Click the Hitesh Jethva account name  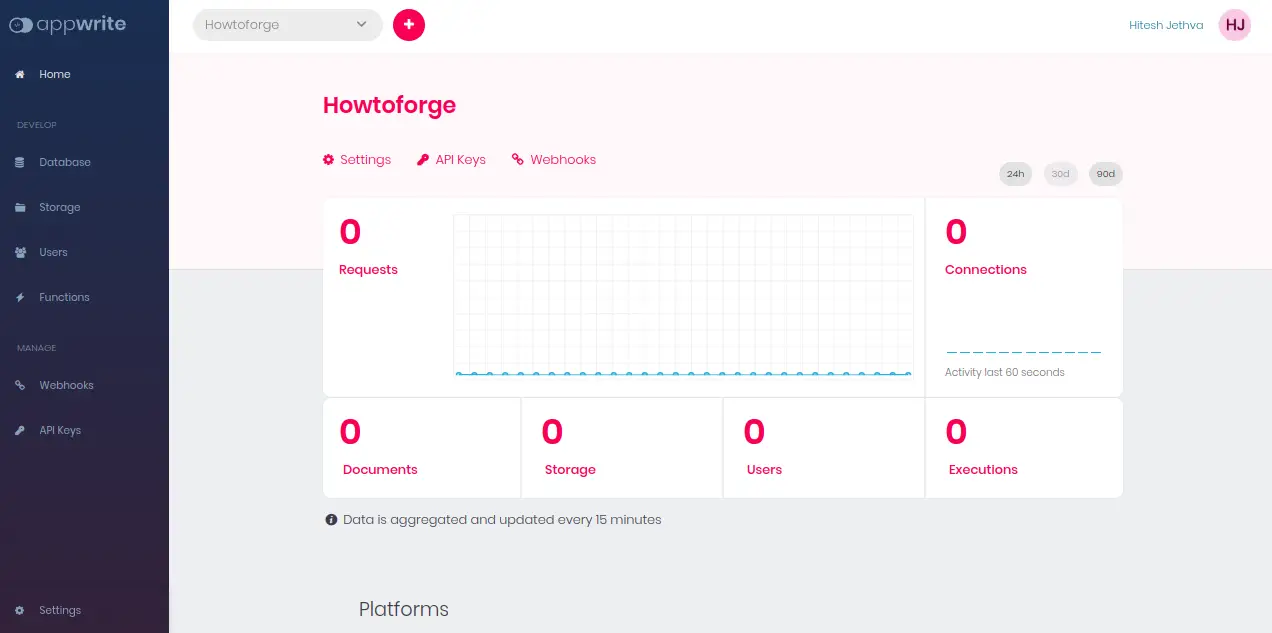(x=1166, y=25)
